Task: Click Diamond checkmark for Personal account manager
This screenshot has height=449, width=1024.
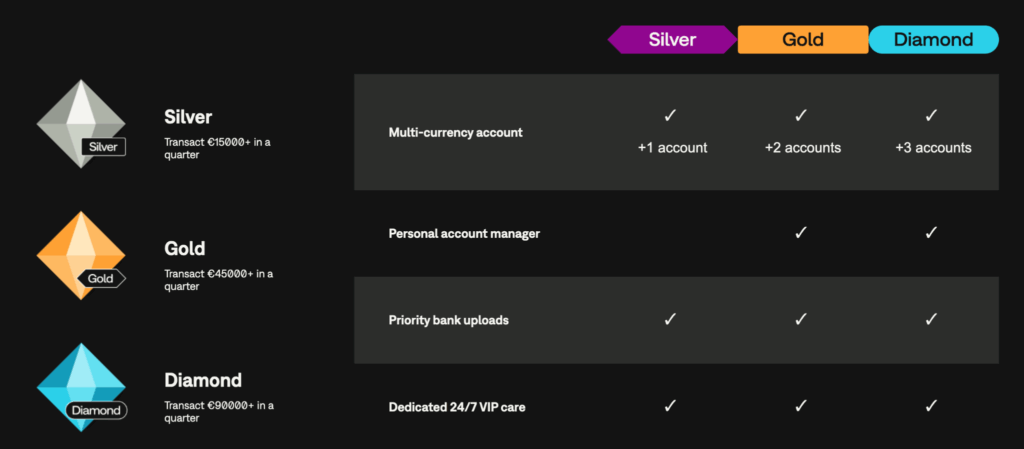Action: click(x=932, y=232)
